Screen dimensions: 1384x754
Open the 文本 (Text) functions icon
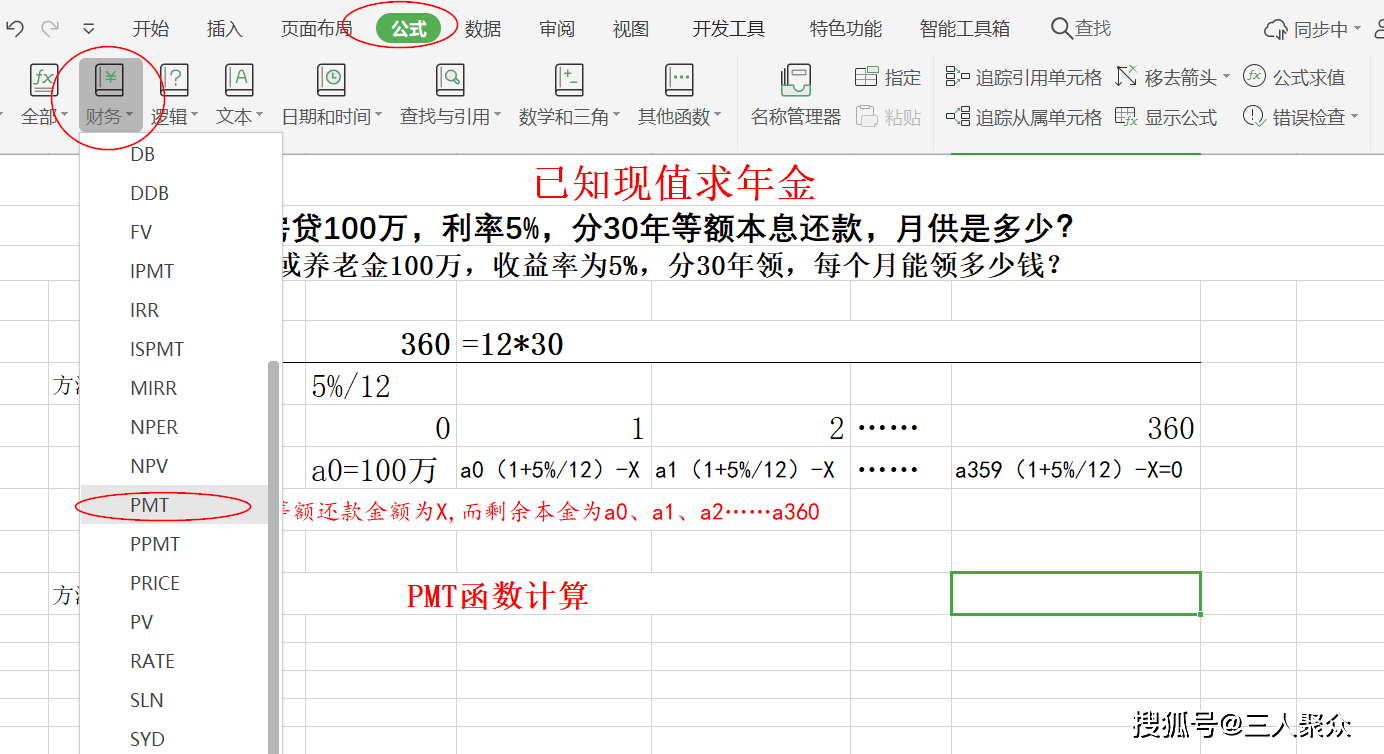239,80
